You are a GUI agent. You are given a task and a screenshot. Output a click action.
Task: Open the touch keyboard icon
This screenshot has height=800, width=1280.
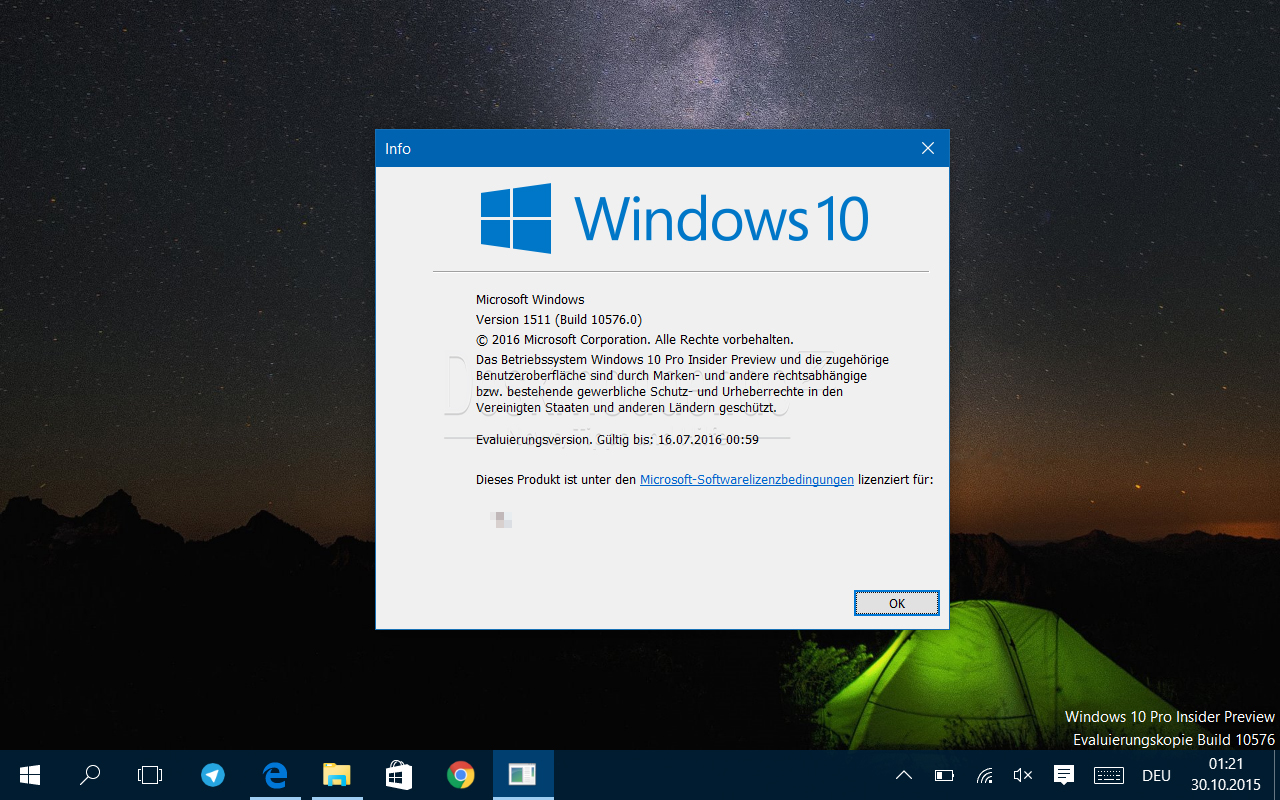tap(1109, 775)
